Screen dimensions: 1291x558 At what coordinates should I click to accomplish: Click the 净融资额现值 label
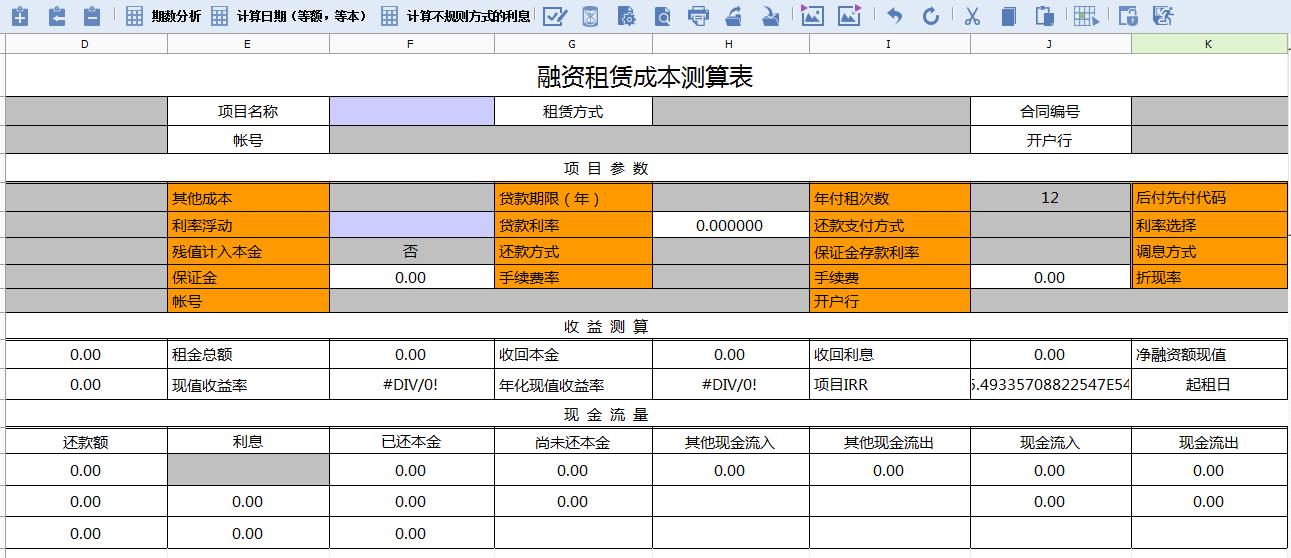1209,354
